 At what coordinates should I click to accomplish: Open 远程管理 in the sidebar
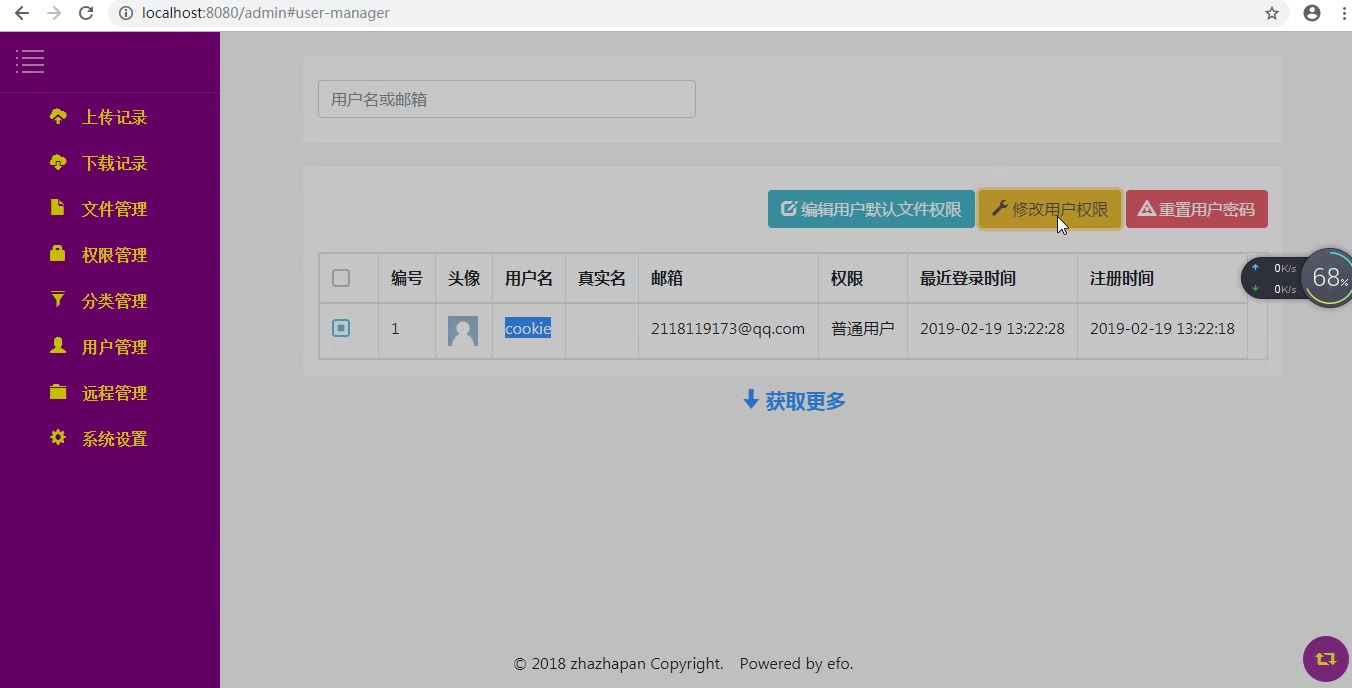click(114, 393)
